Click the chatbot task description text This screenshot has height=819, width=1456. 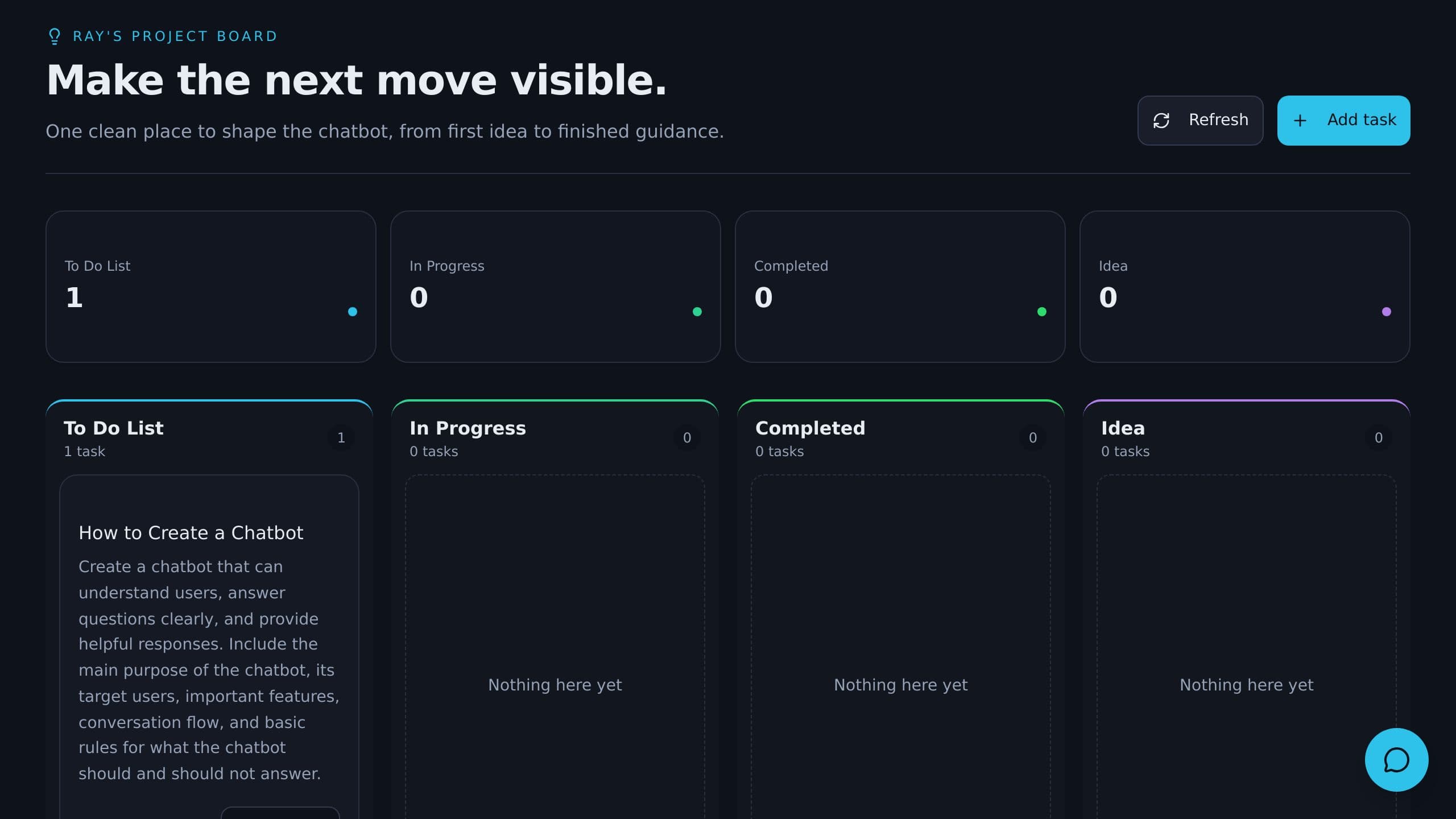(209, 670)
